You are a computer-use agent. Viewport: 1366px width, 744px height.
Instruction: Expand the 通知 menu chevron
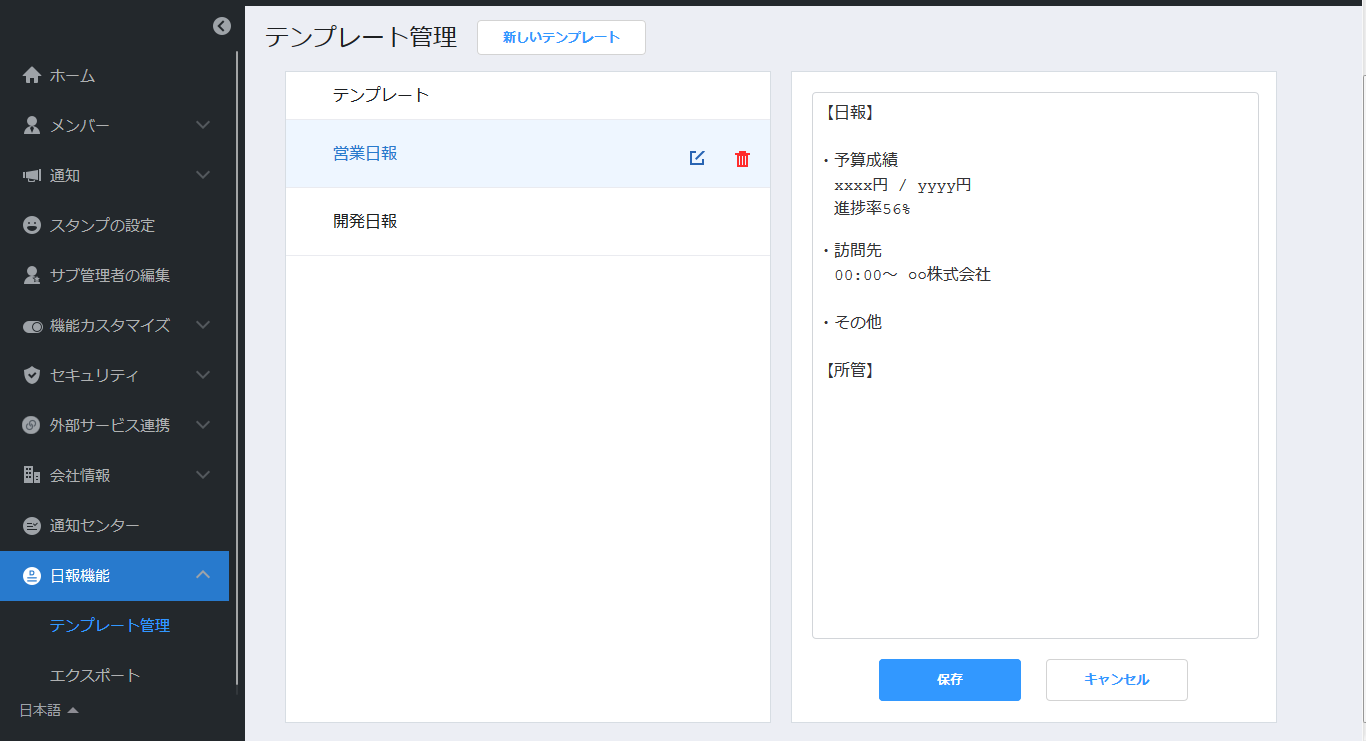point(203,175)
